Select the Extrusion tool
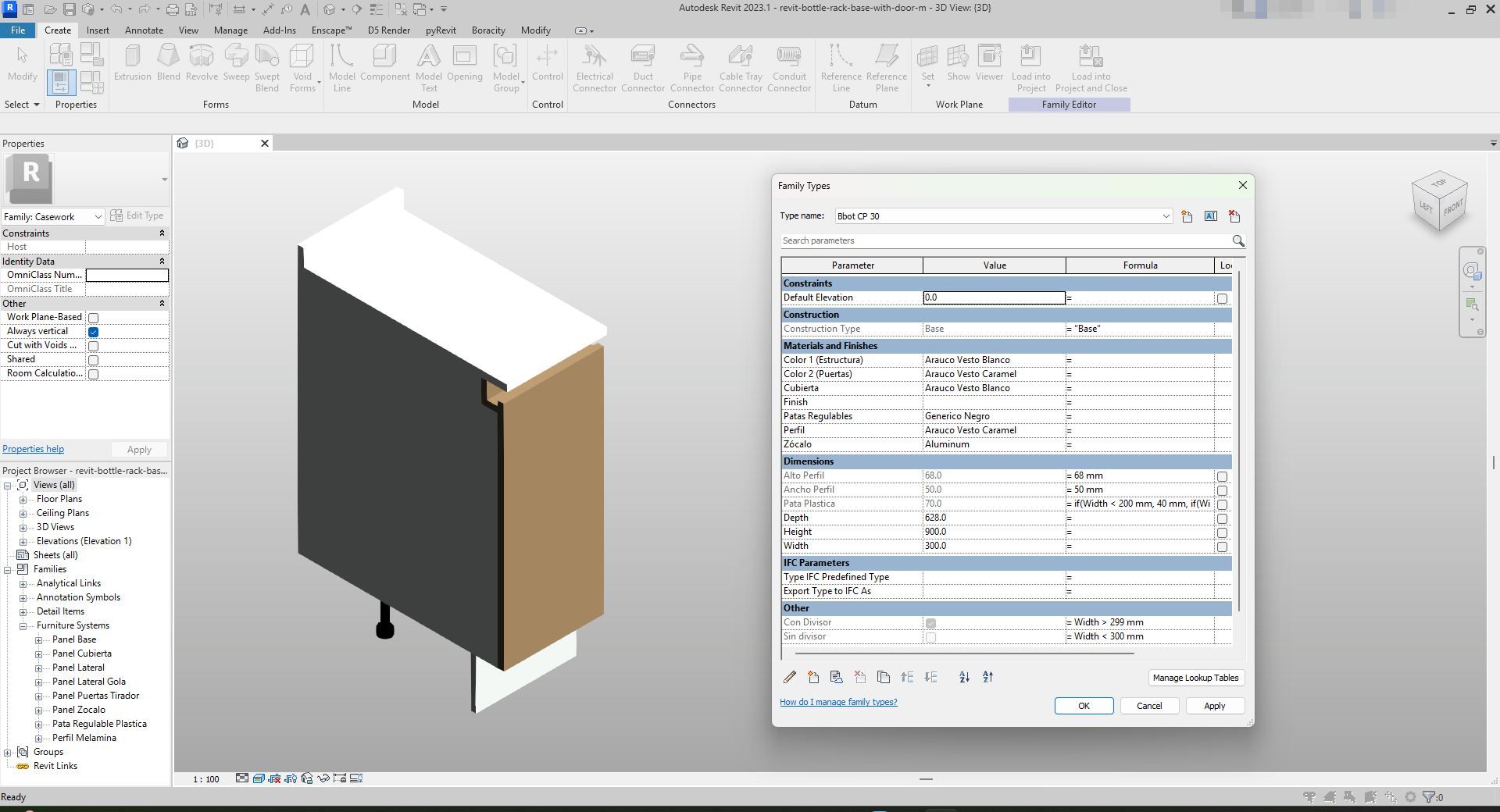Image resolution: width=1500 pixels, height=812 pixels. click(133, 62)
